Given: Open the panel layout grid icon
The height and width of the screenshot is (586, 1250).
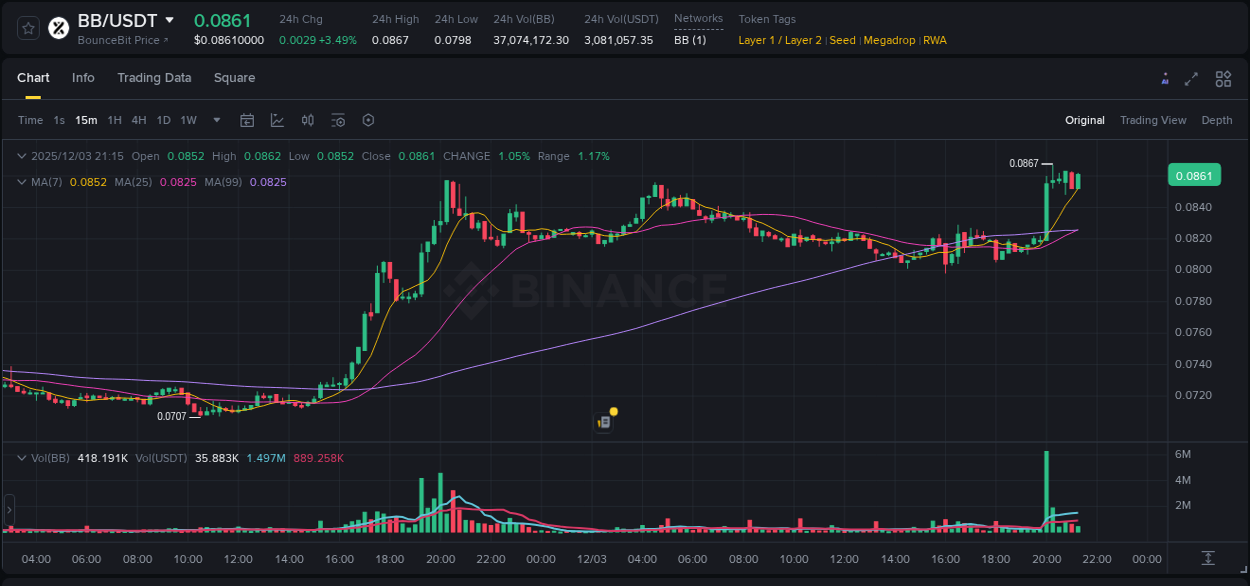Looking at the screenshot, I should 1223,78.
